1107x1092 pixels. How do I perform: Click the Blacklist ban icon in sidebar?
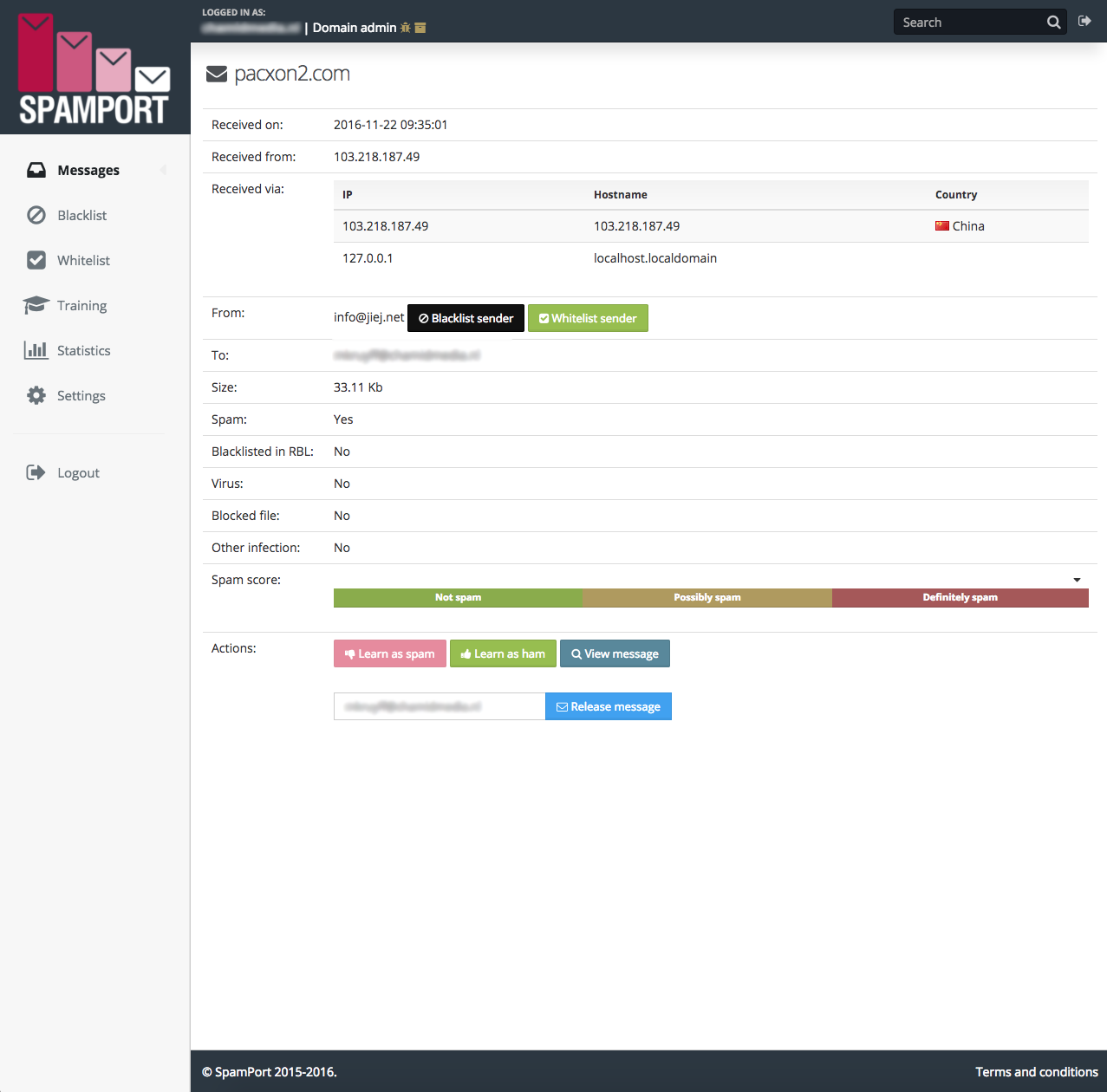[36, 215]
